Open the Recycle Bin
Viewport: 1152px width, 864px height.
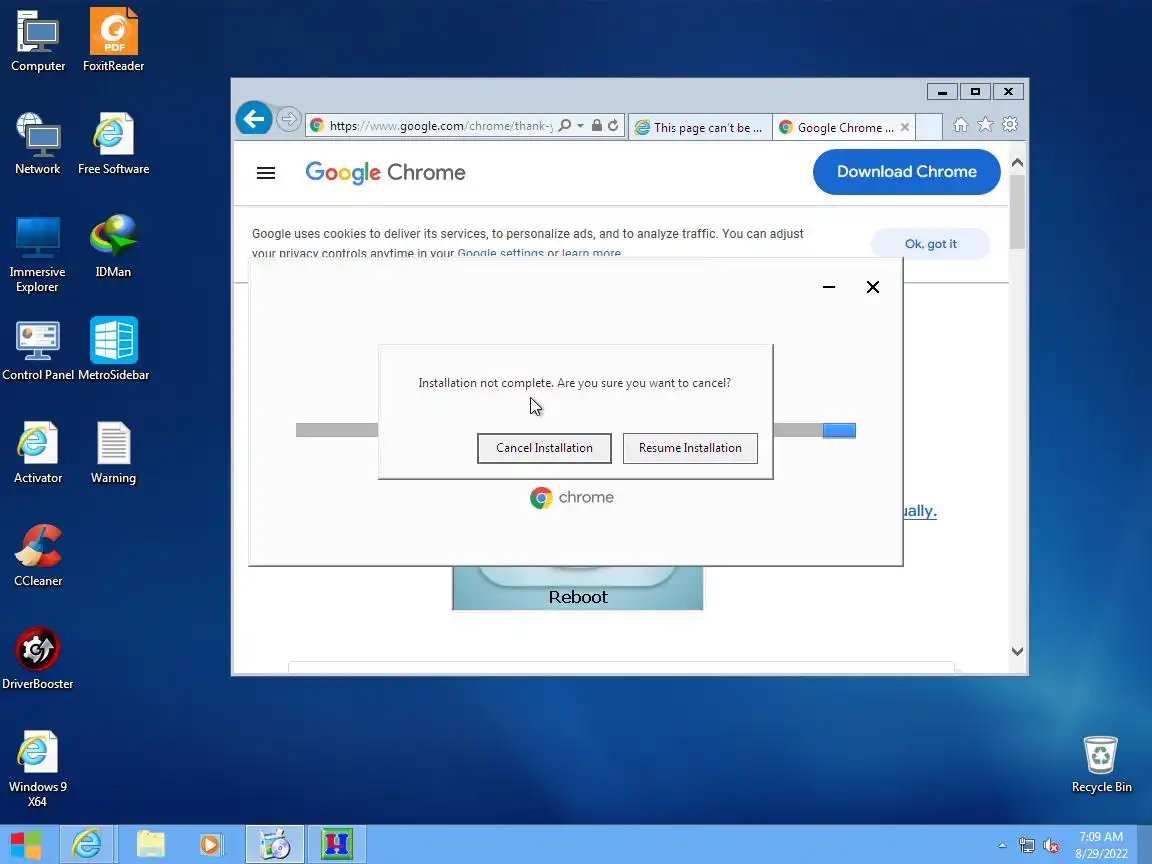tap(1101, 764)
